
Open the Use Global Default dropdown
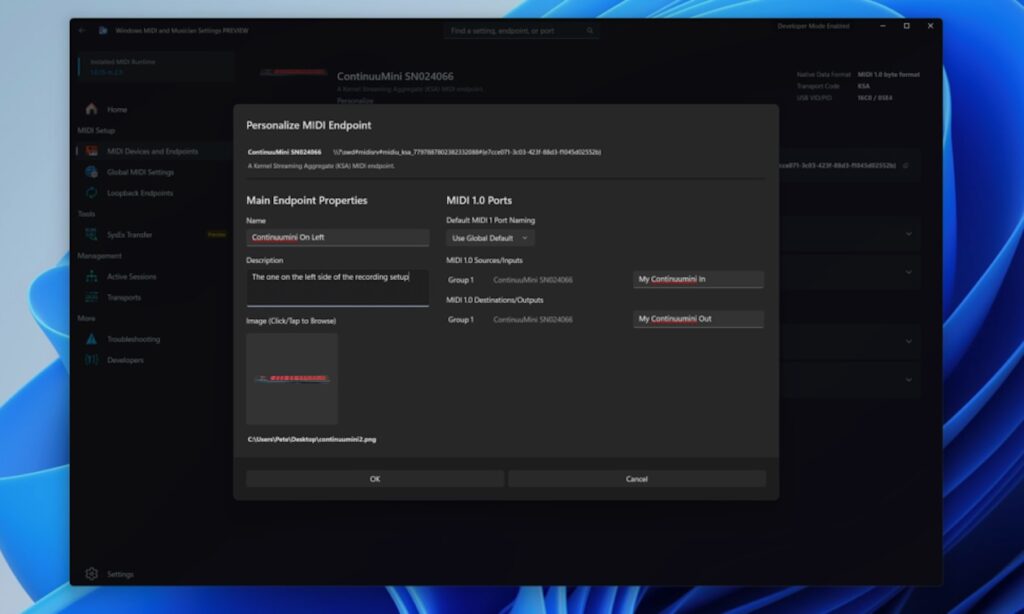point(489,238)
